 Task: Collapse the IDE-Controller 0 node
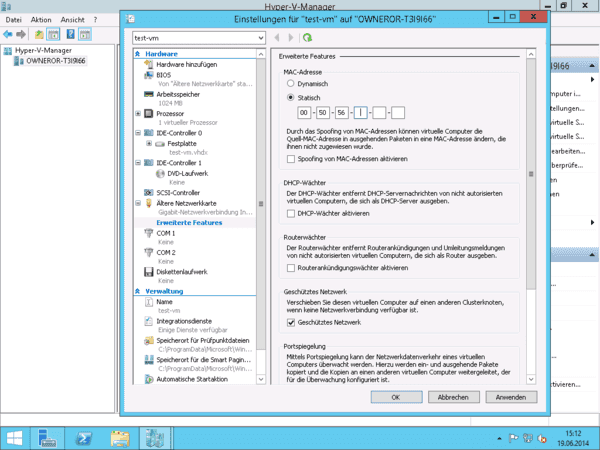pyautogui.click(x=138, y=133)
